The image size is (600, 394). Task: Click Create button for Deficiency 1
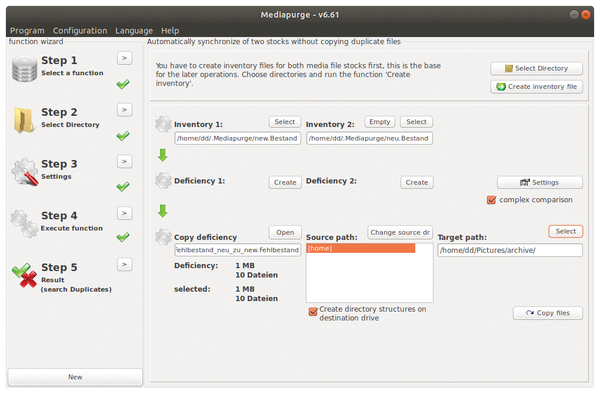285,182
